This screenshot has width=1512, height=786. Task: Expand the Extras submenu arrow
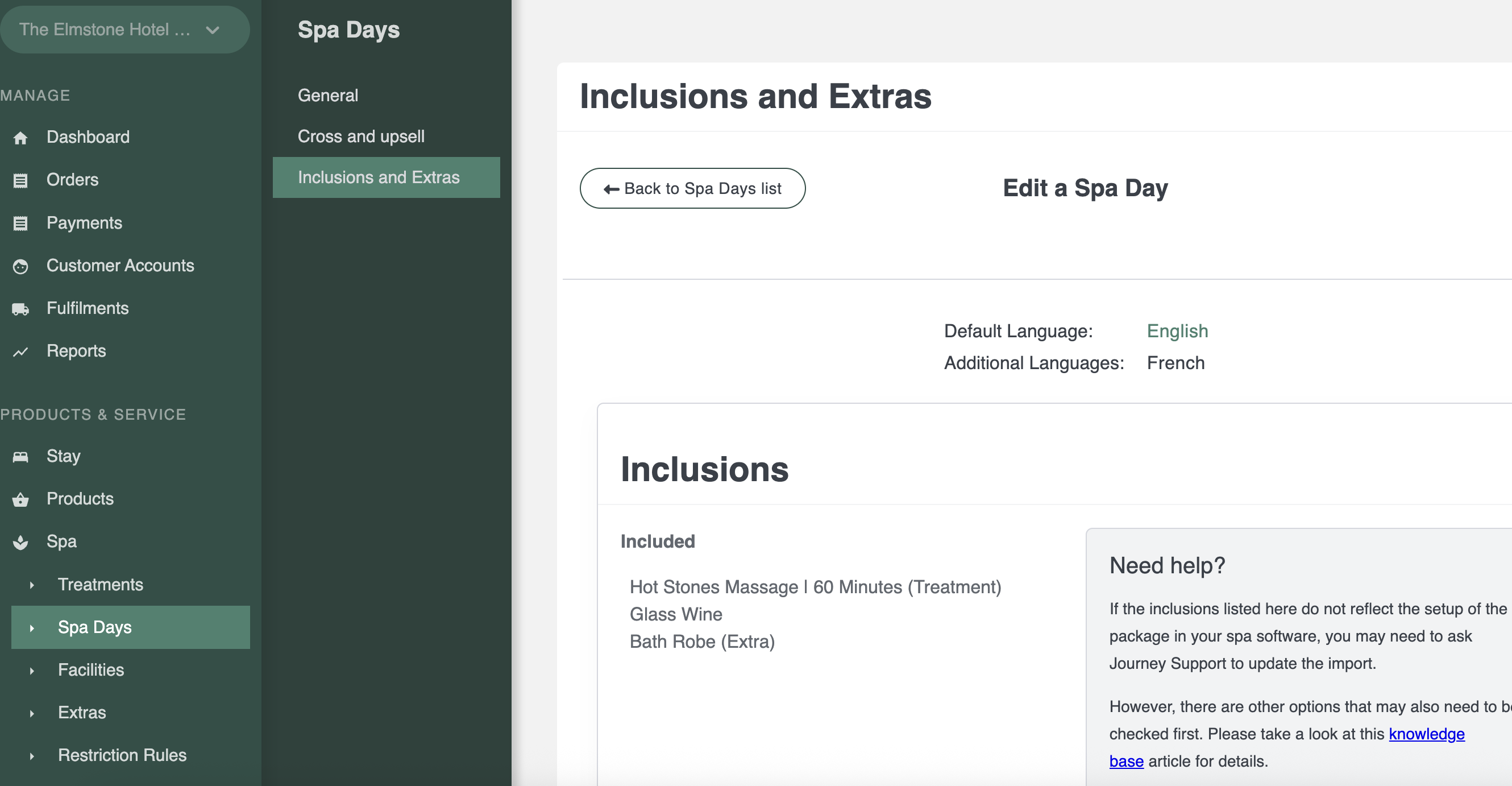click(32, 713)
